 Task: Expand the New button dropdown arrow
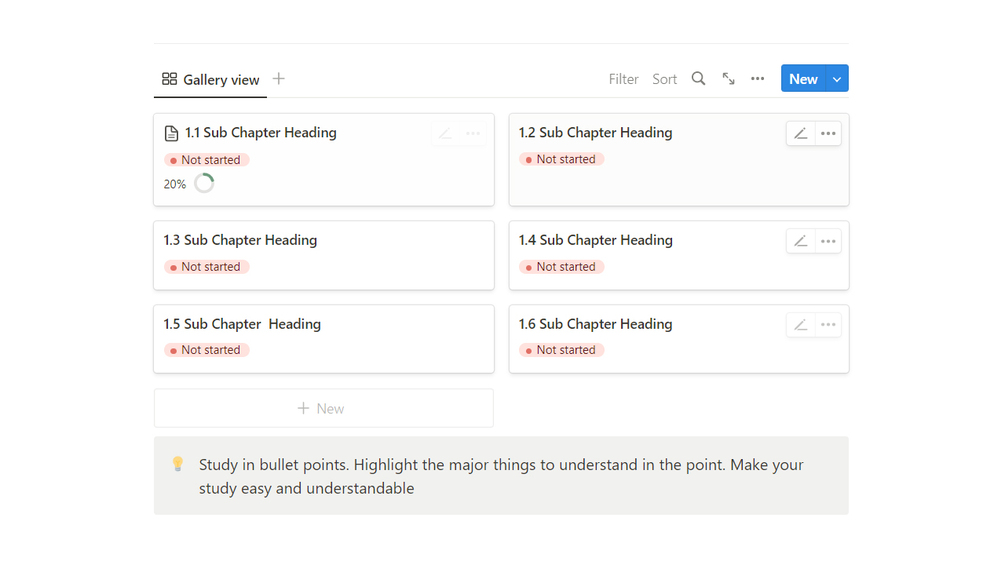tap(837, 79)
